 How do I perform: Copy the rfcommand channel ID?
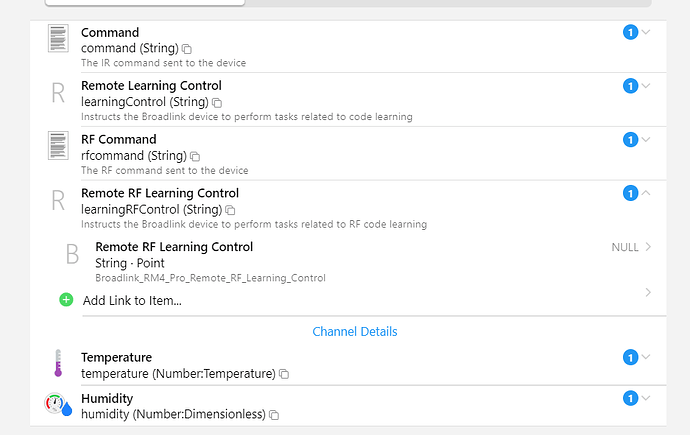point(195,157)
